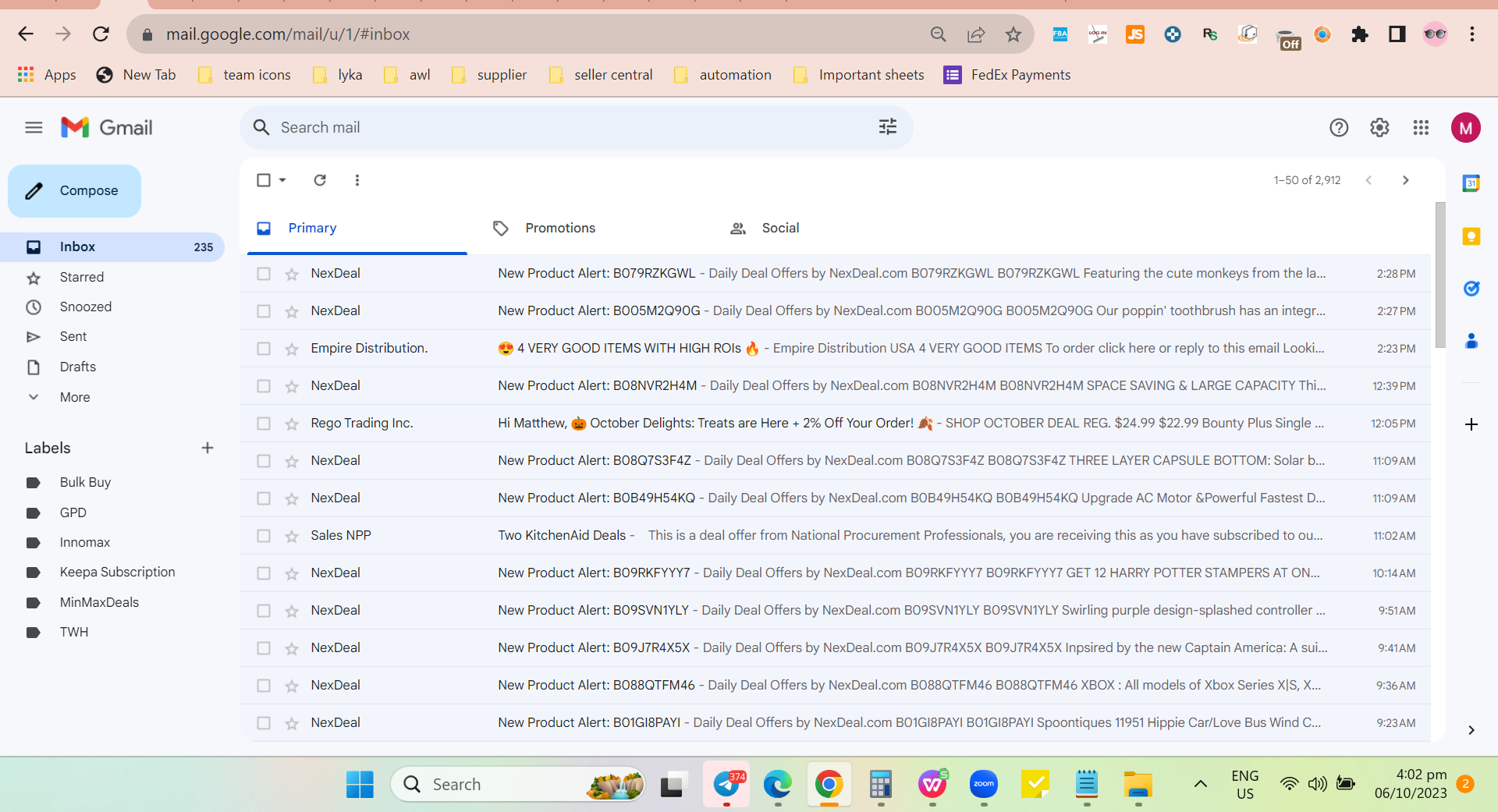Open Gmail Support help icon
Image resolution: width=1498 pixels, height=812 pixels.
[x=1339, y=127]
